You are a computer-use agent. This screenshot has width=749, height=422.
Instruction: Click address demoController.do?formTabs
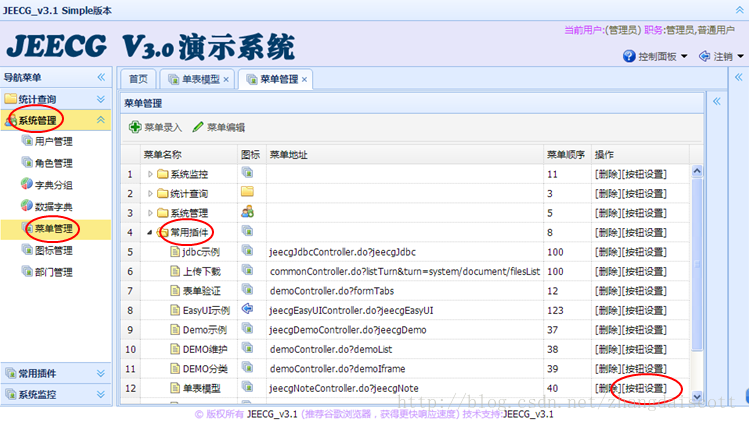332,291
